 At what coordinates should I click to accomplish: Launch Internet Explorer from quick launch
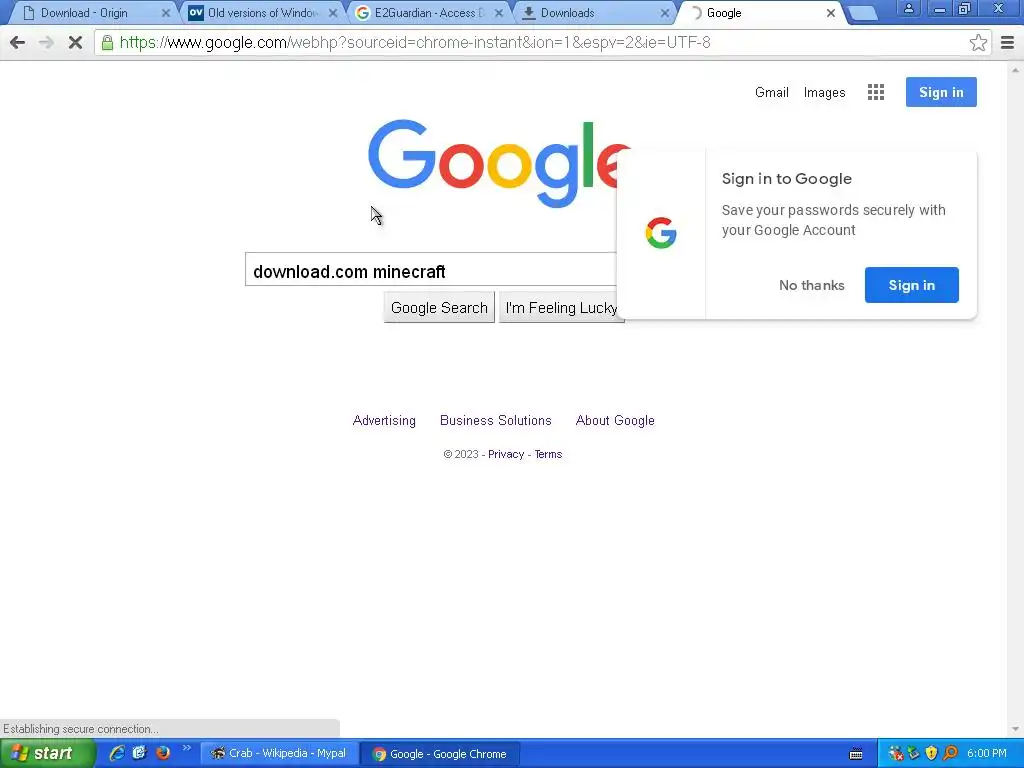point(117,753)
